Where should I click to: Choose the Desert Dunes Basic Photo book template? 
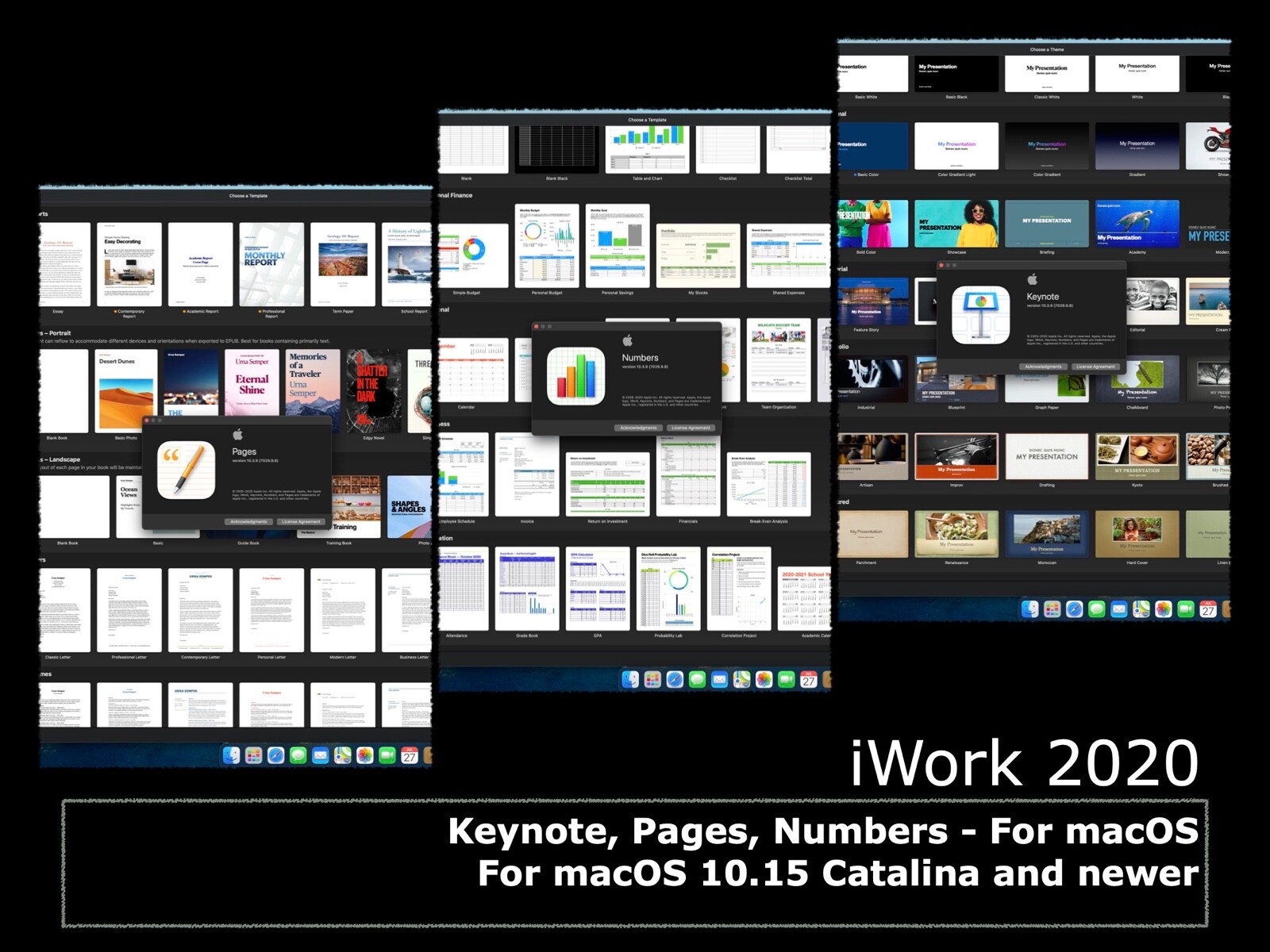tap(126, 391)
